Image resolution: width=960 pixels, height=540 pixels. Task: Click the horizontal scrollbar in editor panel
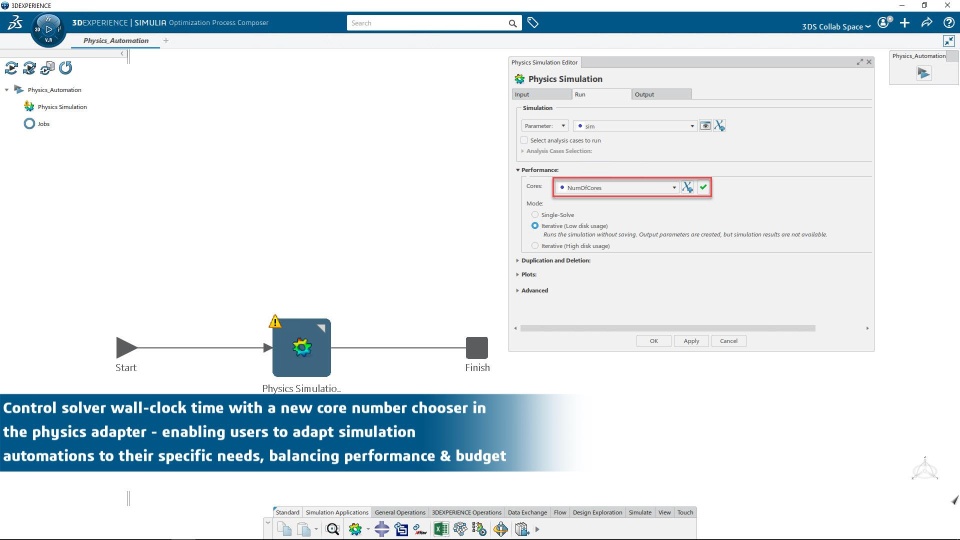667,328
